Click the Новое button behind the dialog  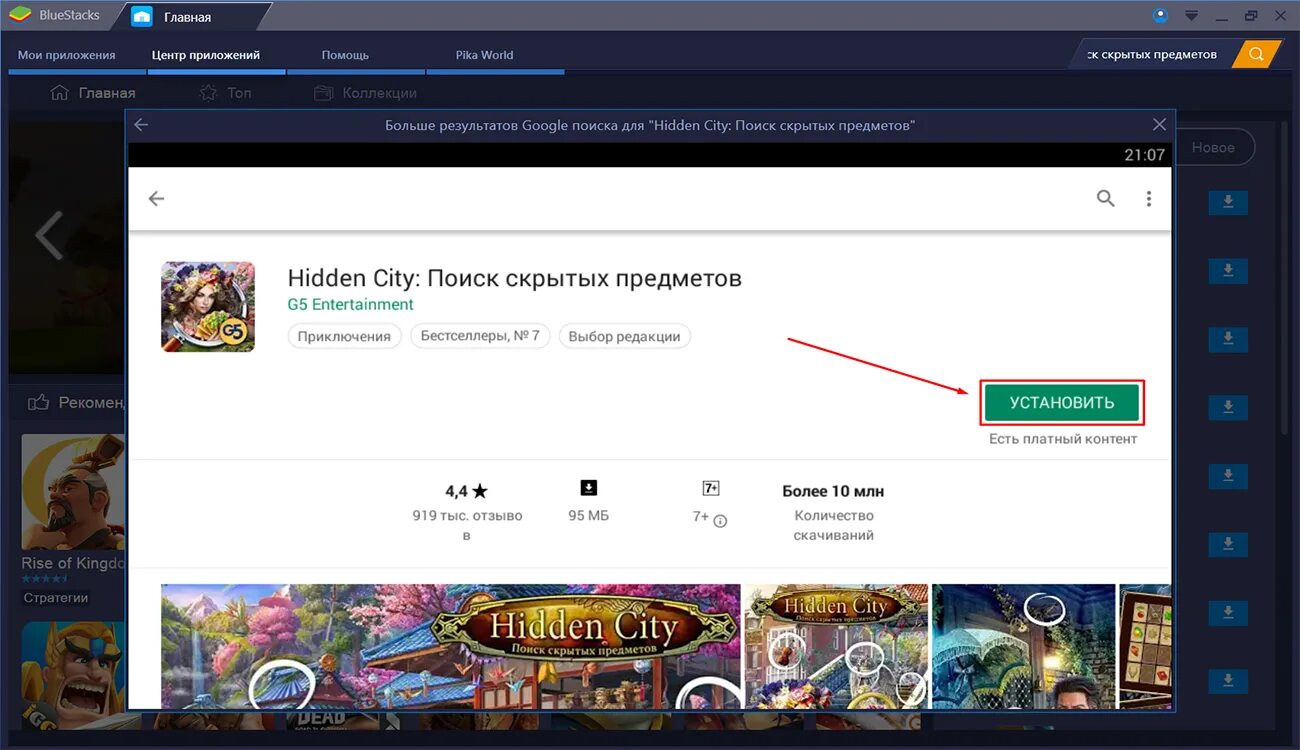click(1214, 147)
